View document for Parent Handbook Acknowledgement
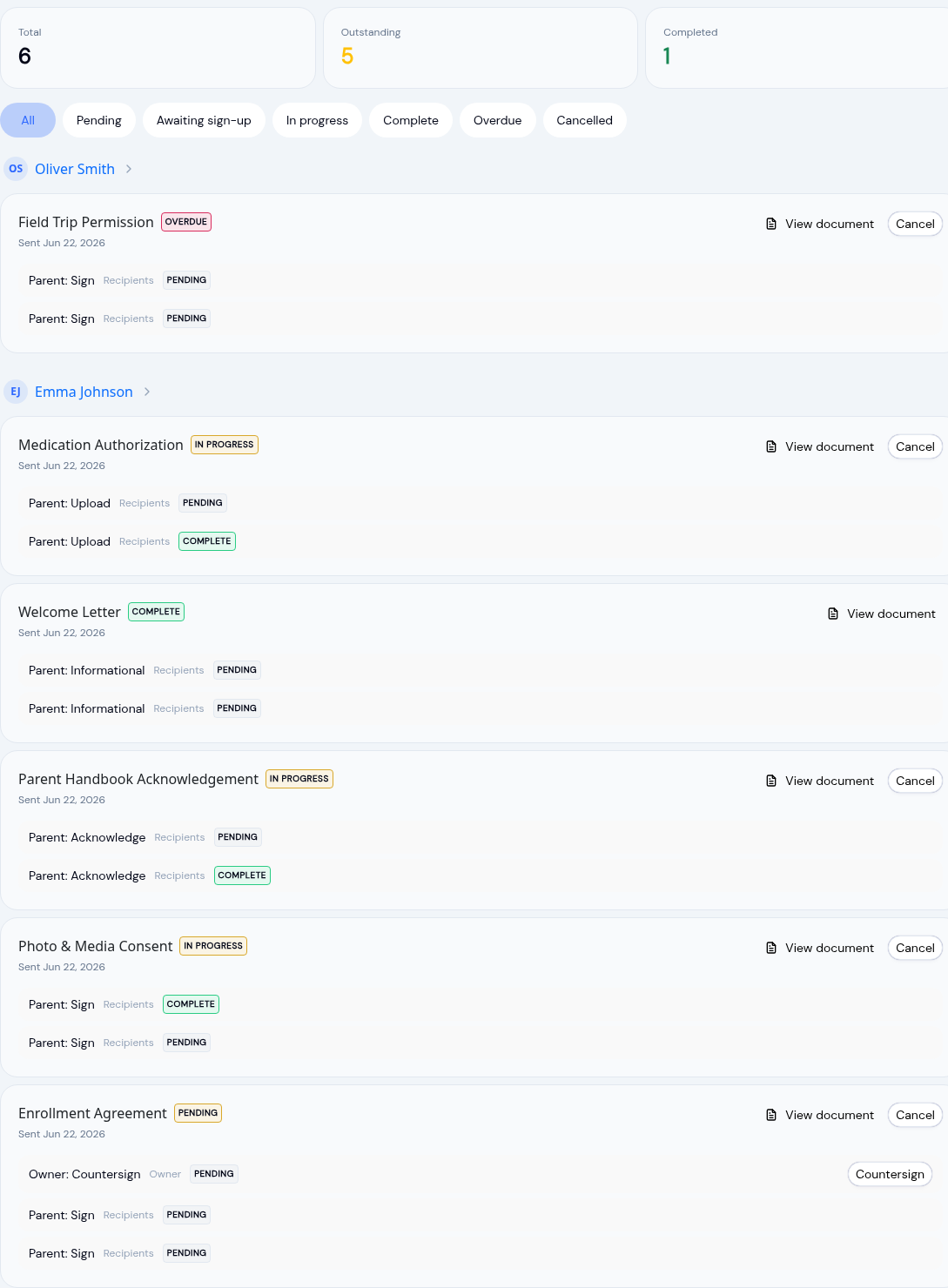Image resolution: width=948 pixels, height=1288 pixels. 820,781
